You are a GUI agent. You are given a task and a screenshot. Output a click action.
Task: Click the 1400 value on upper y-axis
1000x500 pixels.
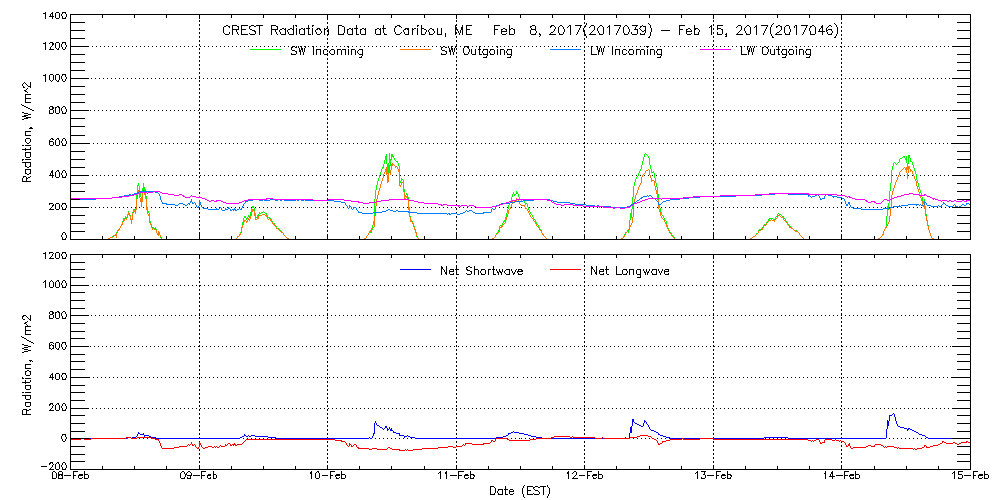point(53,18)
